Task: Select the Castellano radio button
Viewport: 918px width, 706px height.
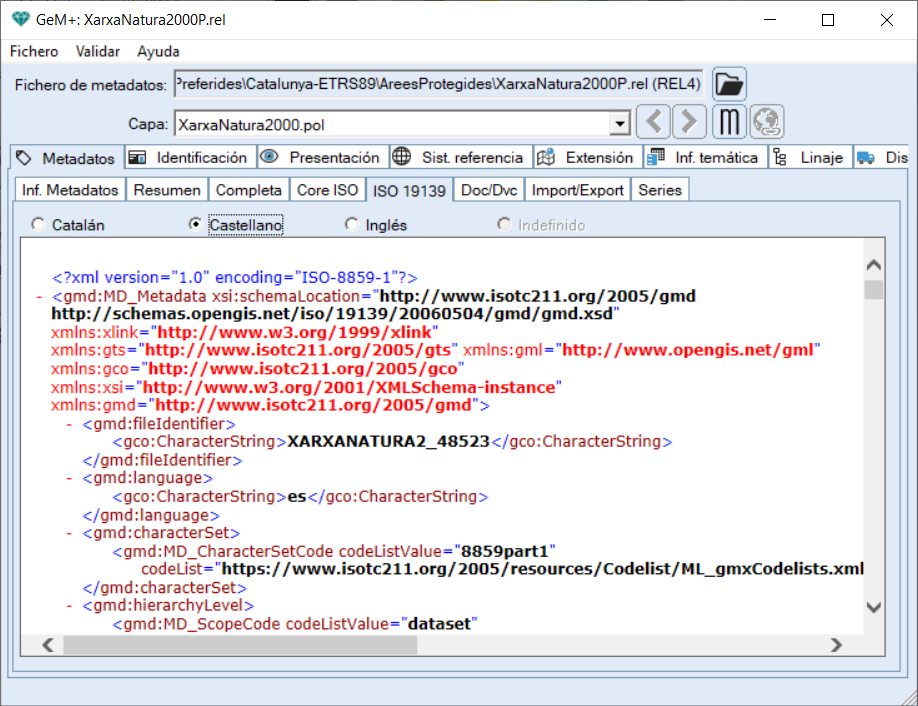Action: (195, 225)
